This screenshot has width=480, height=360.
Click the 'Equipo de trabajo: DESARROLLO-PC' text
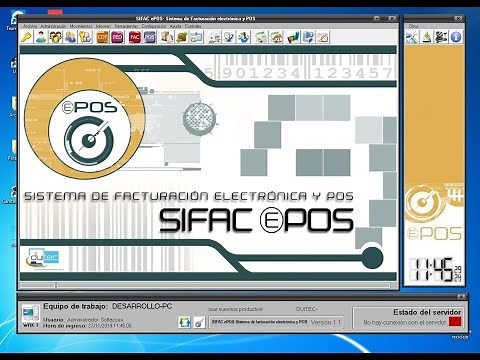click(108, 306)
